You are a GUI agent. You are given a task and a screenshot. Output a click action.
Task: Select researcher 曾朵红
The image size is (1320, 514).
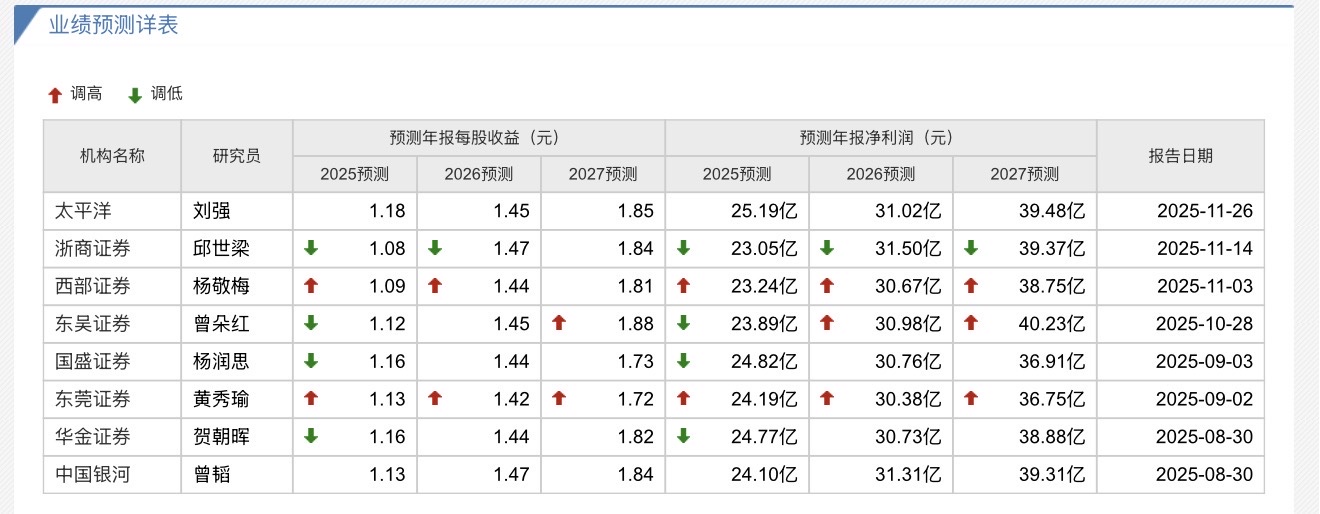219,323
